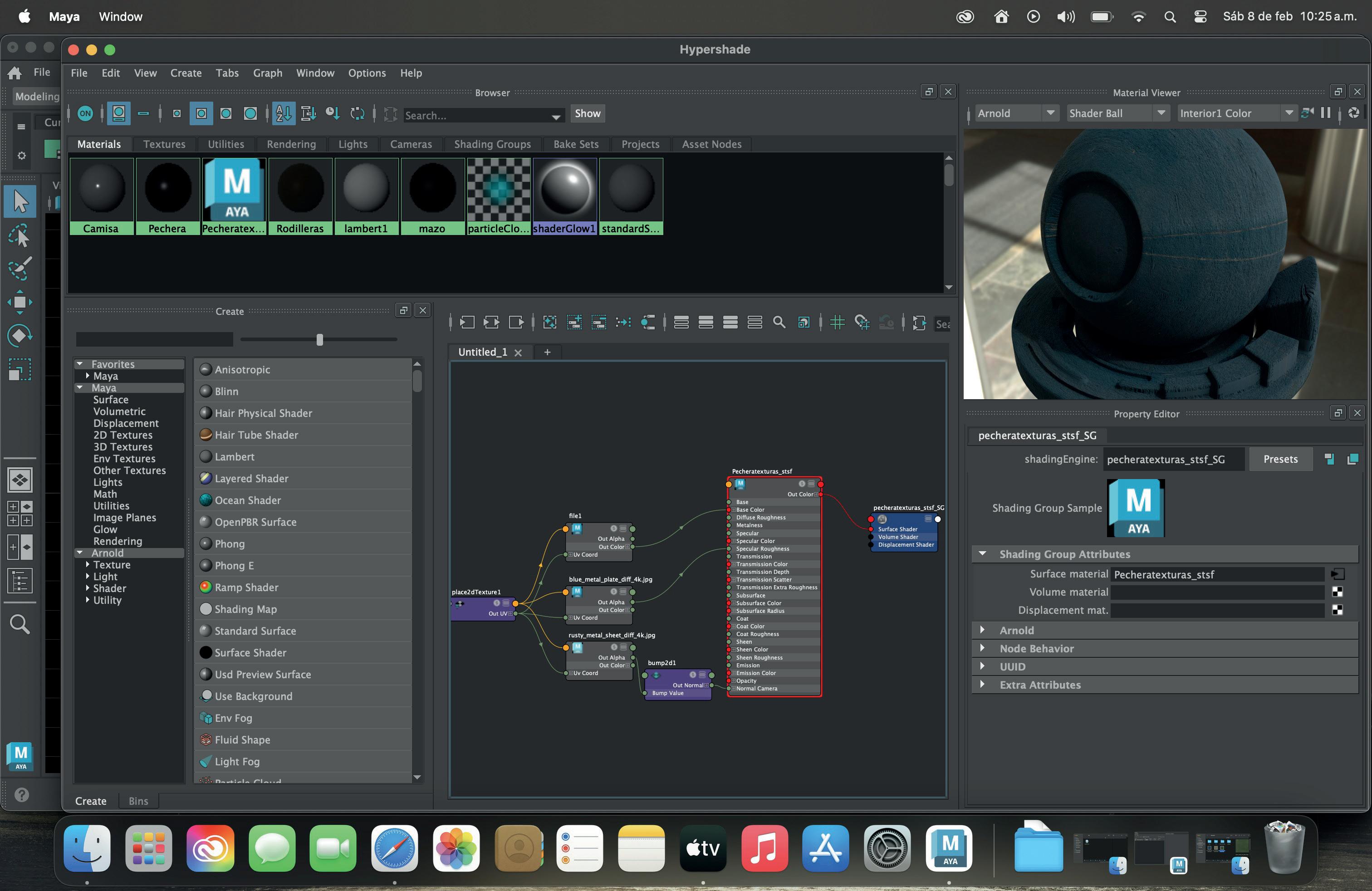Click the magnifier search icon in node editor

pos(779,323)
